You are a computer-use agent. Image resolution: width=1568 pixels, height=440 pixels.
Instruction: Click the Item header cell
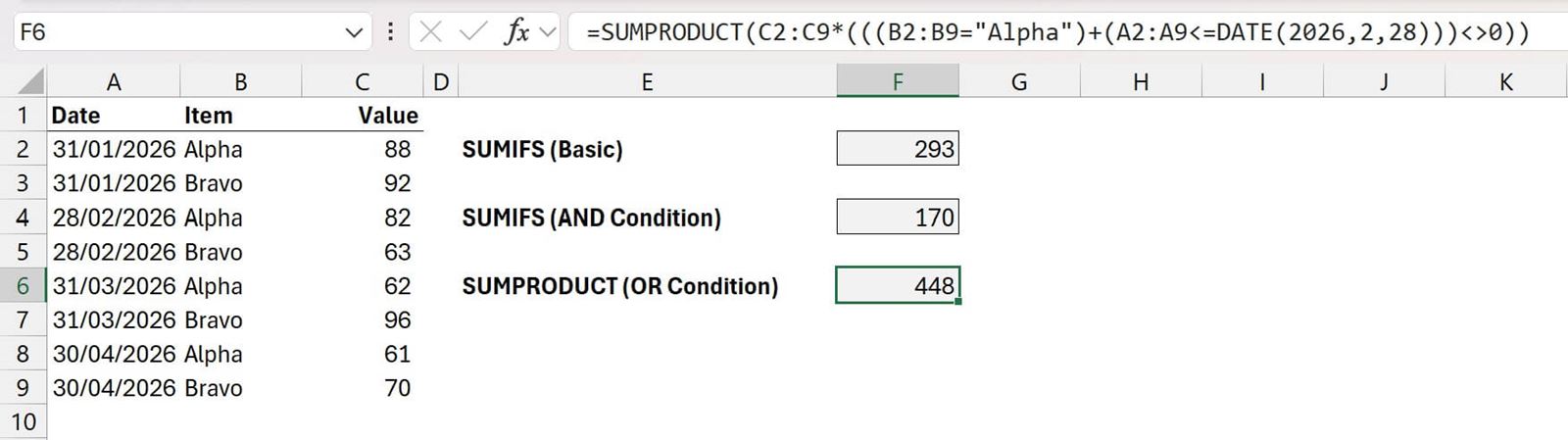(241, 116)
